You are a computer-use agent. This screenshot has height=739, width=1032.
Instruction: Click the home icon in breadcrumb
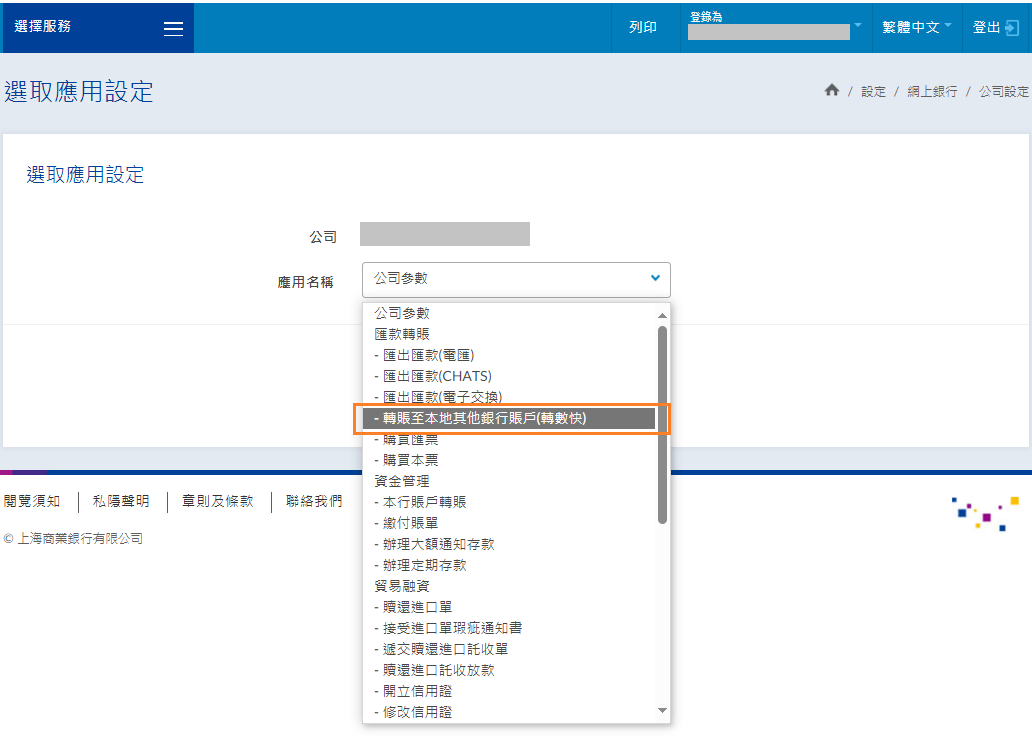click(831, 91)
